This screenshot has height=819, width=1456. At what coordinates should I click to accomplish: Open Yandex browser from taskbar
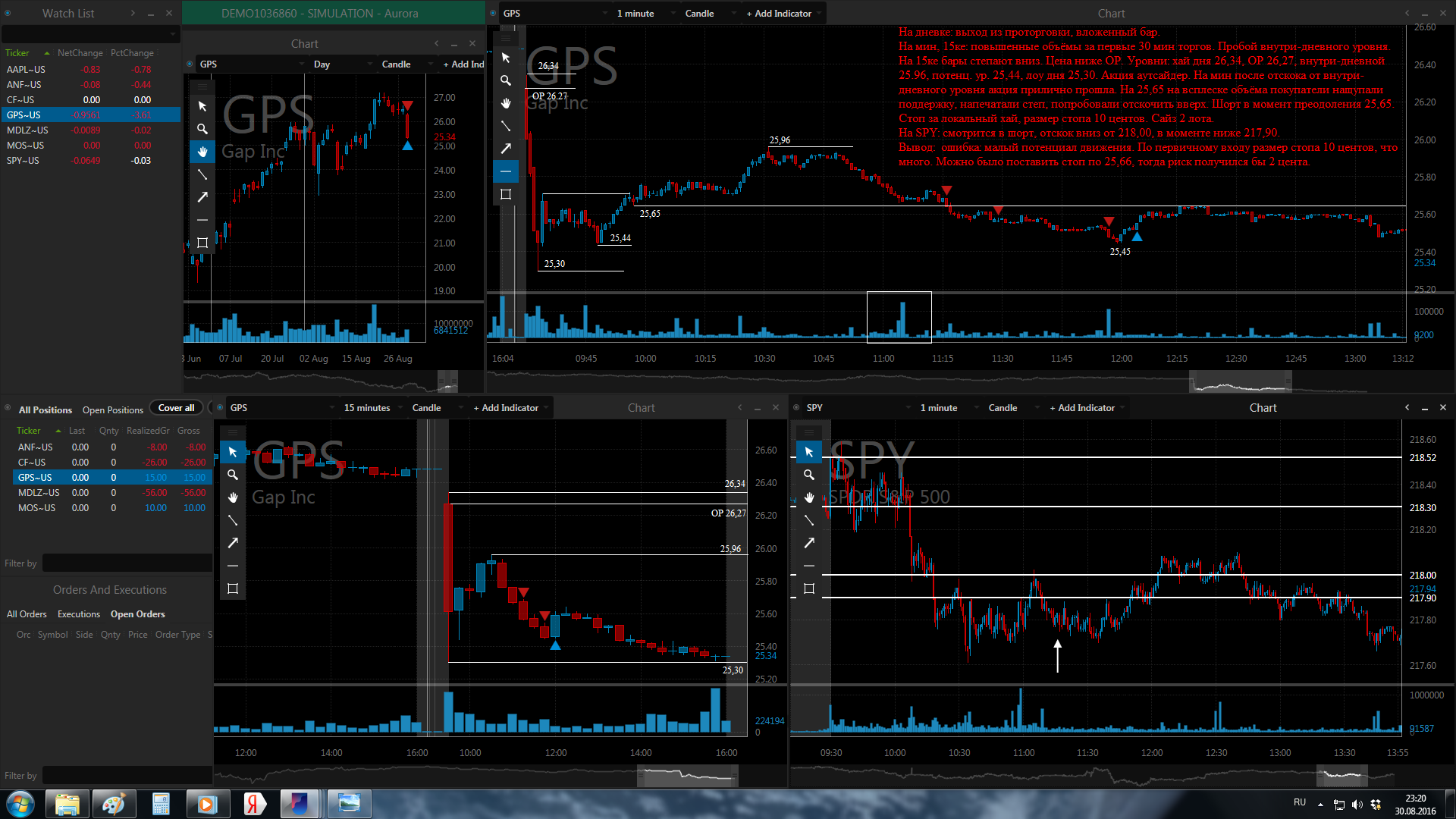[x=255, y=804]
